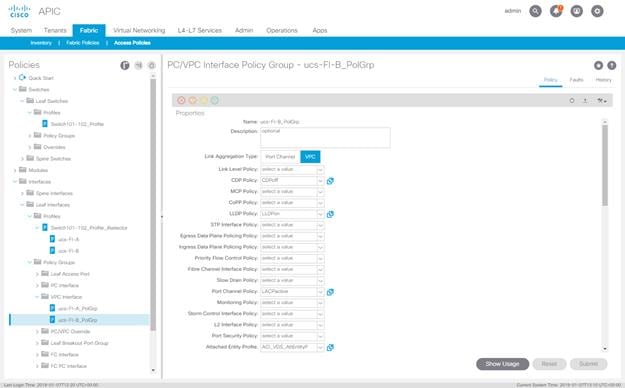Click the ucs-FI-A profile icon under Switch101-102 selector

click(52, 239)
